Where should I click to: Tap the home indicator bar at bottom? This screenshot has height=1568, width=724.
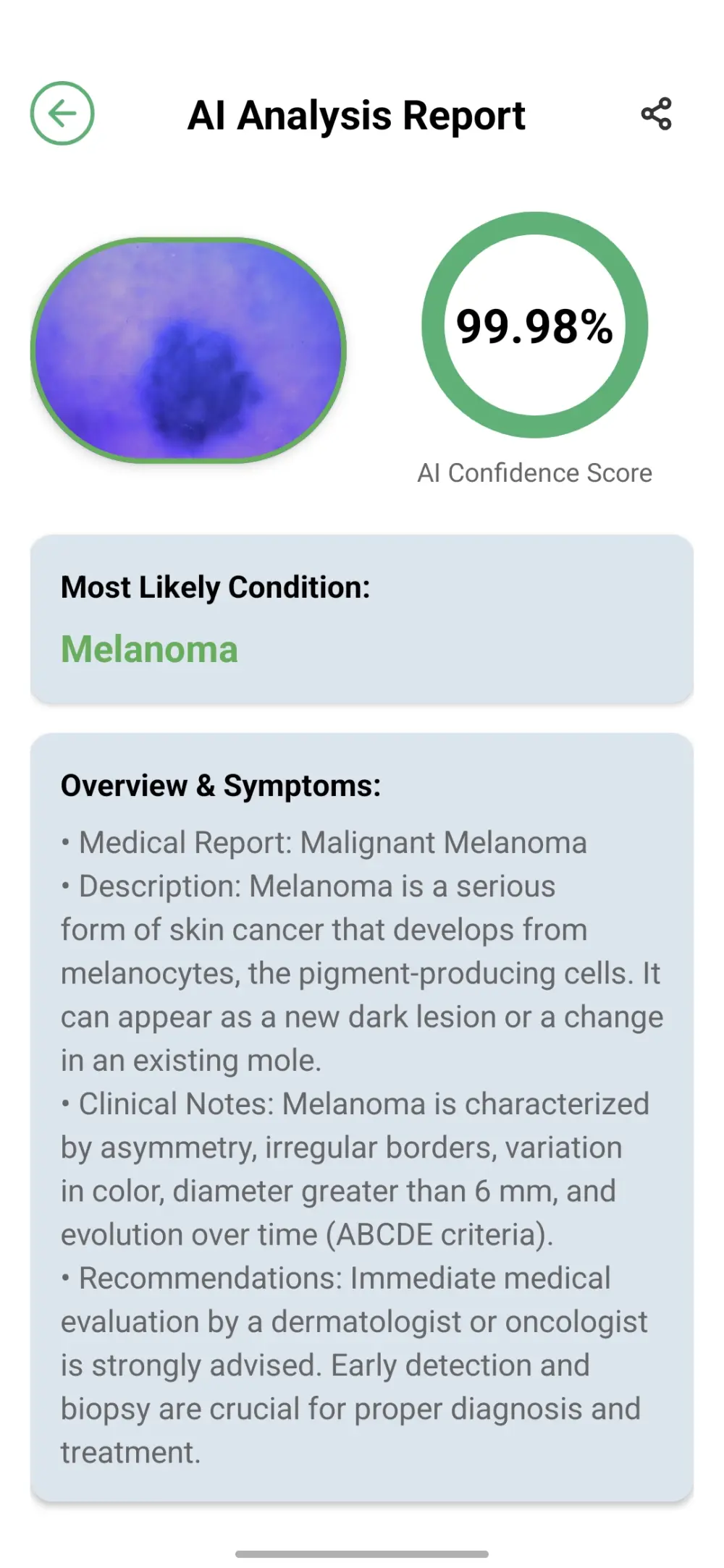pos(362,1554)
